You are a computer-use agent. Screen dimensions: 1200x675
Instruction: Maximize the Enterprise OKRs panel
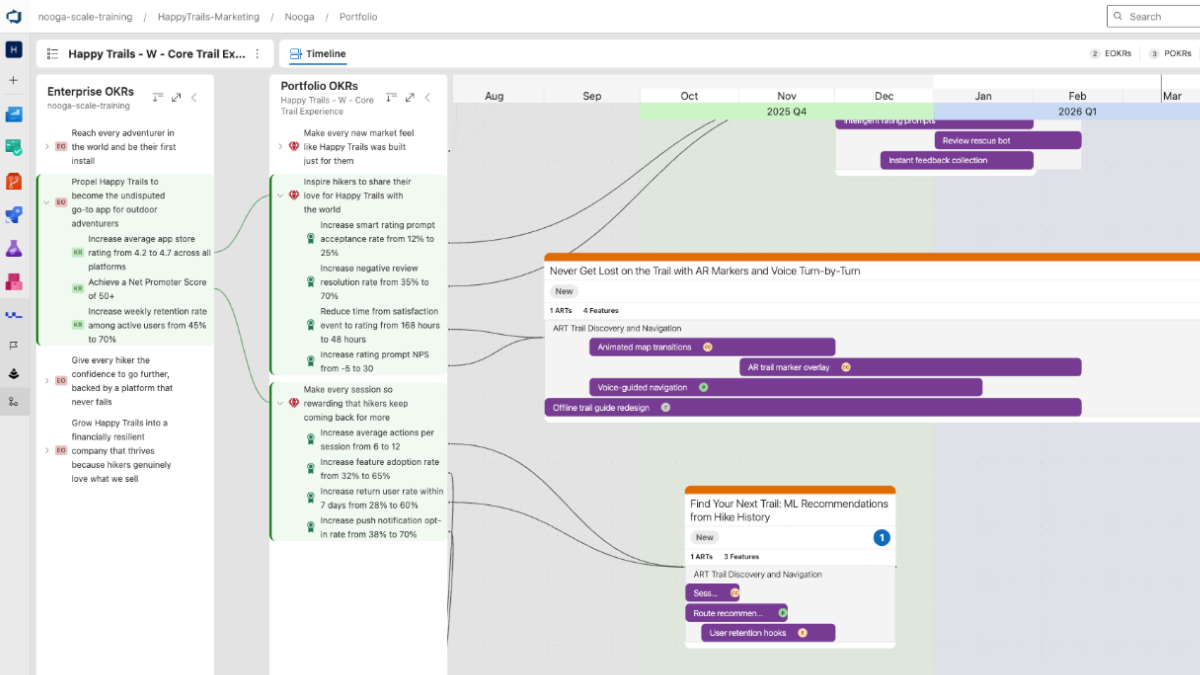pos(176,97)
